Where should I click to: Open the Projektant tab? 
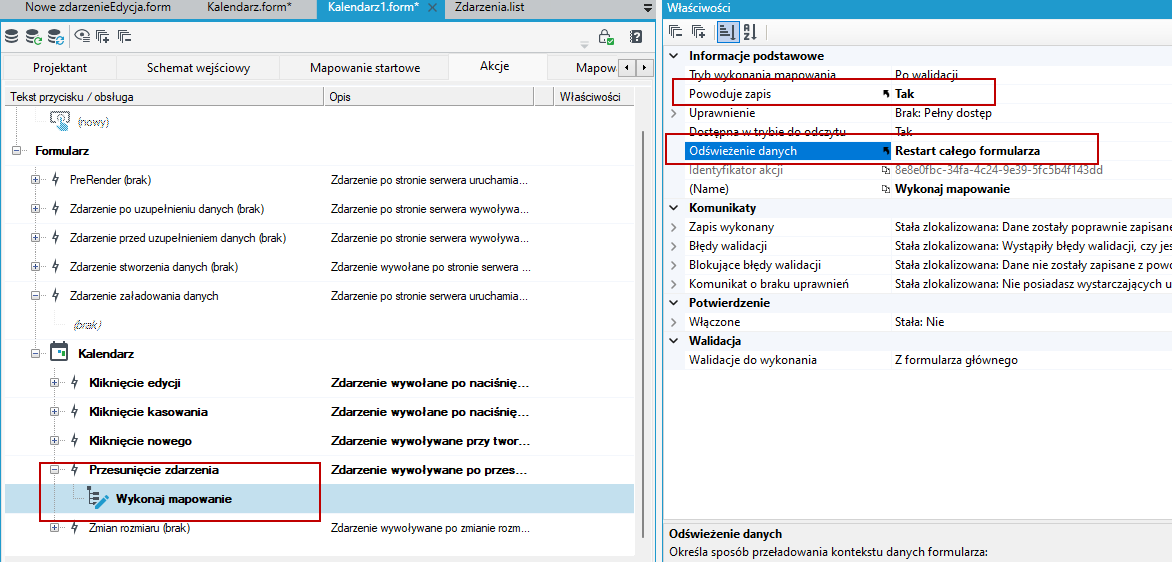pyautogui.click(x=60, y=68)
